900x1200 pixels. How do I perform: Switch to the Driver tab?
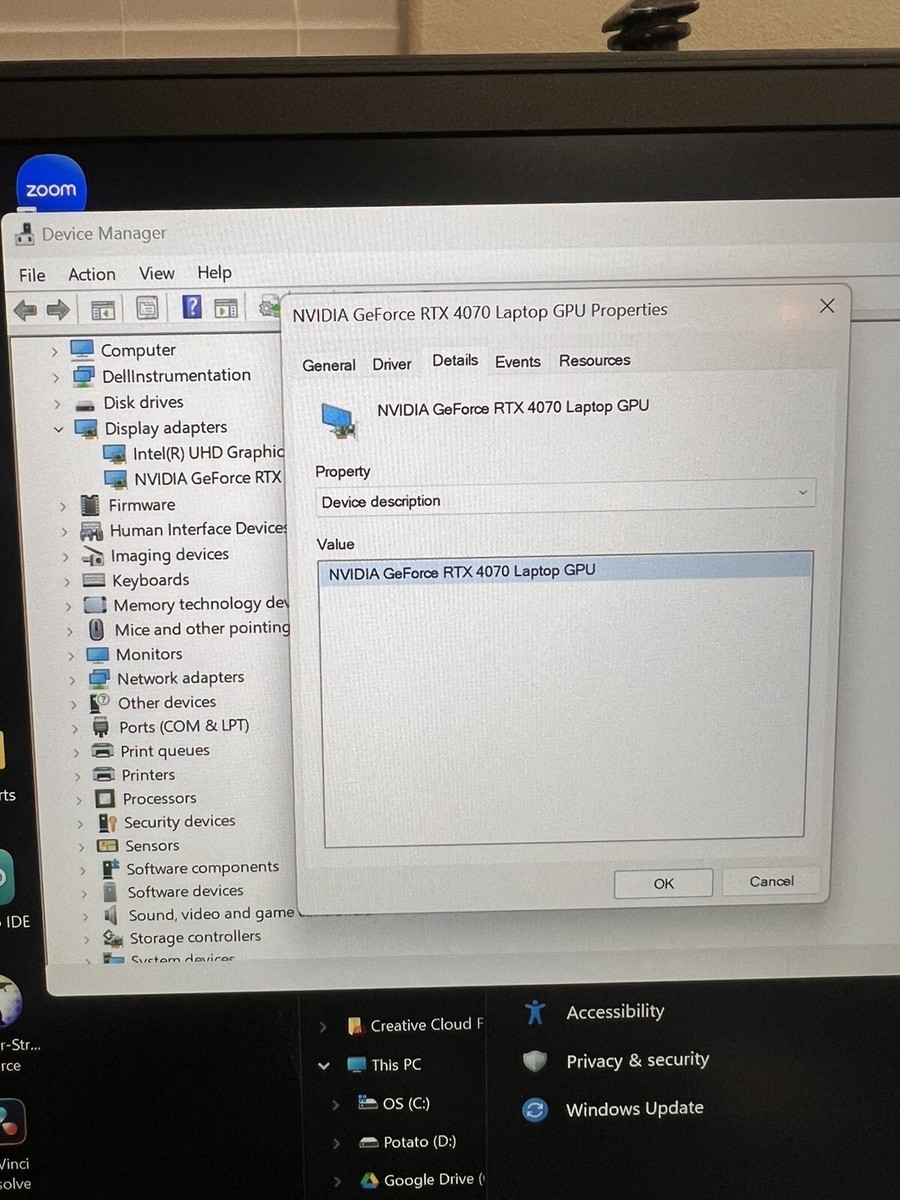[392, 364]
